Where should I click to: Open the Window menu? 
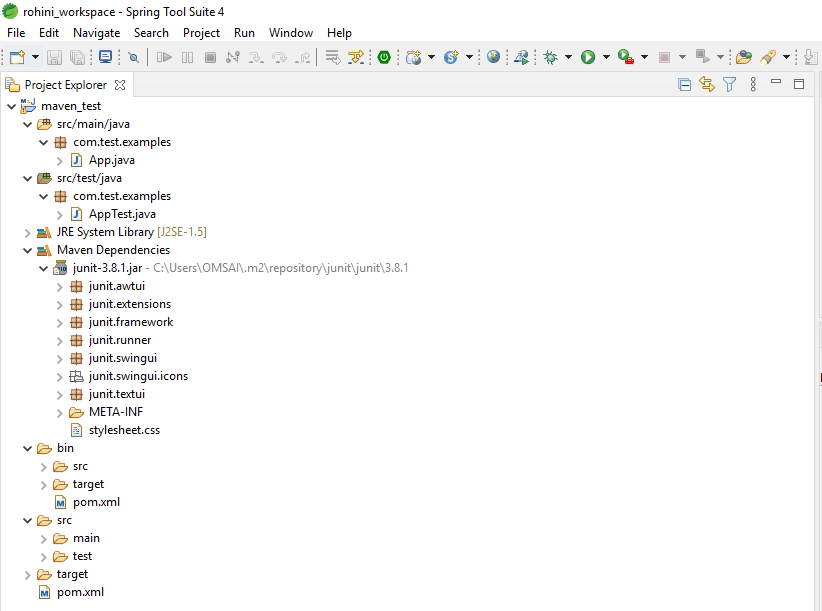(x=291, y=32)
